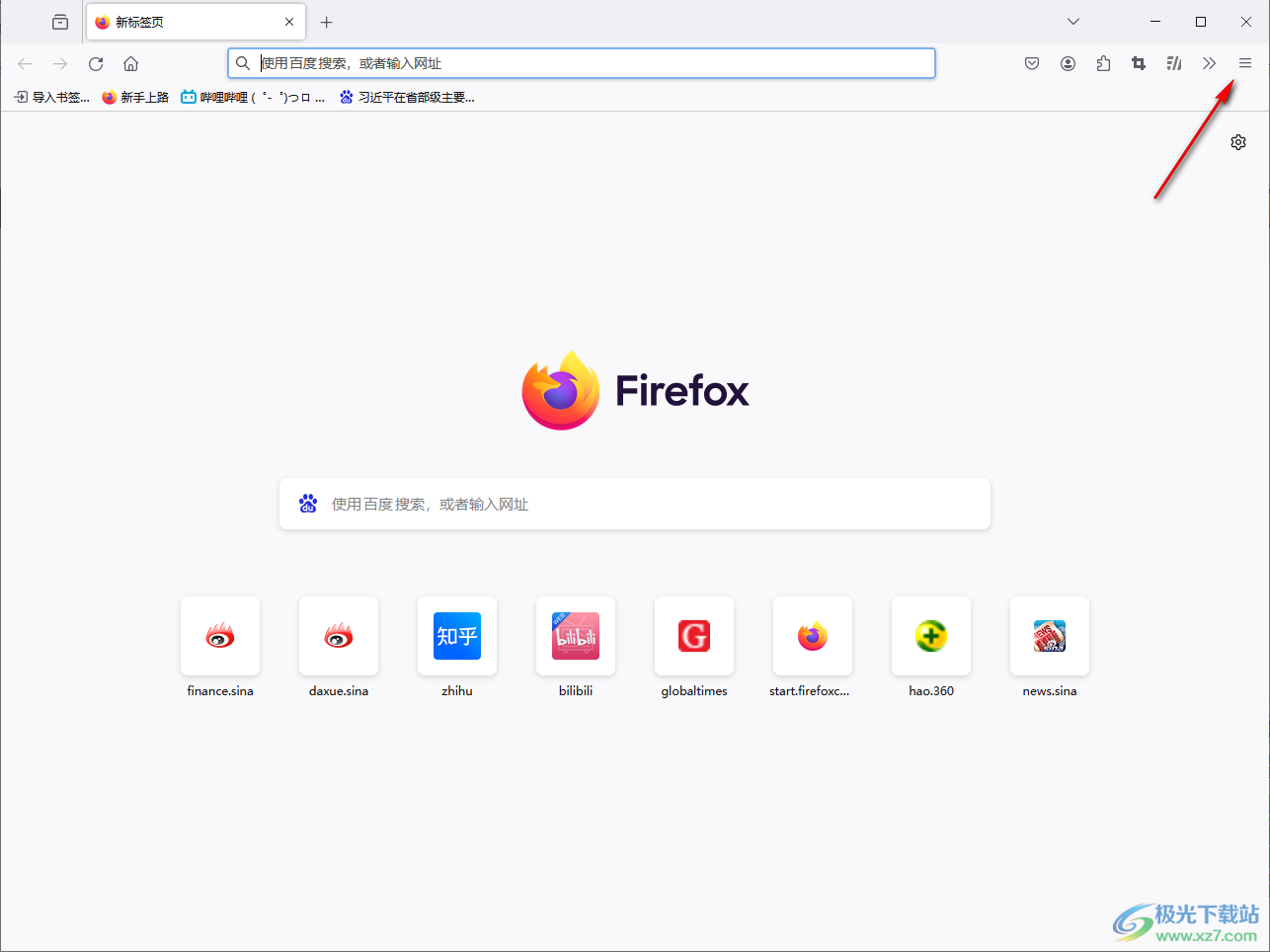This screenshot has height=952, width=1270.
Task: Go forward with the forward arrow
Action: 60,64
